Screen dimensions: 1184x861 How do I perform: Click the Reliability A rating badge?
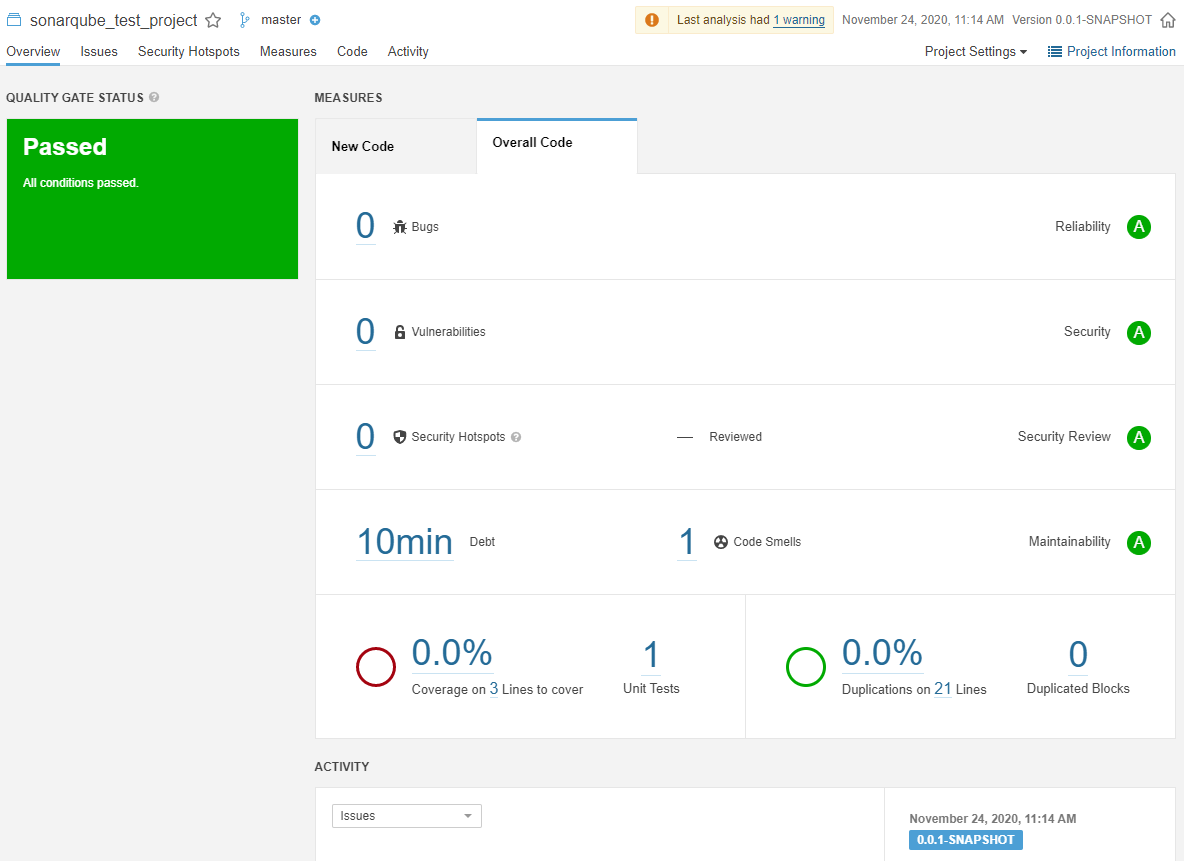coord(1139,227)
